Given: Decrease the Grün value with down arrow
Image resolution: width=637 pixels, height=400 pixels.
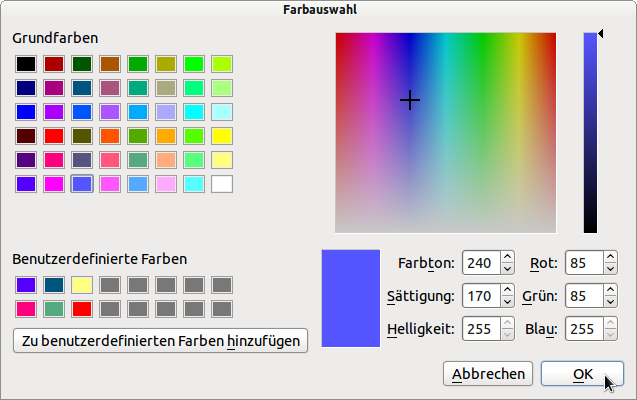Looking at the screenshot, I should (610, 302).
